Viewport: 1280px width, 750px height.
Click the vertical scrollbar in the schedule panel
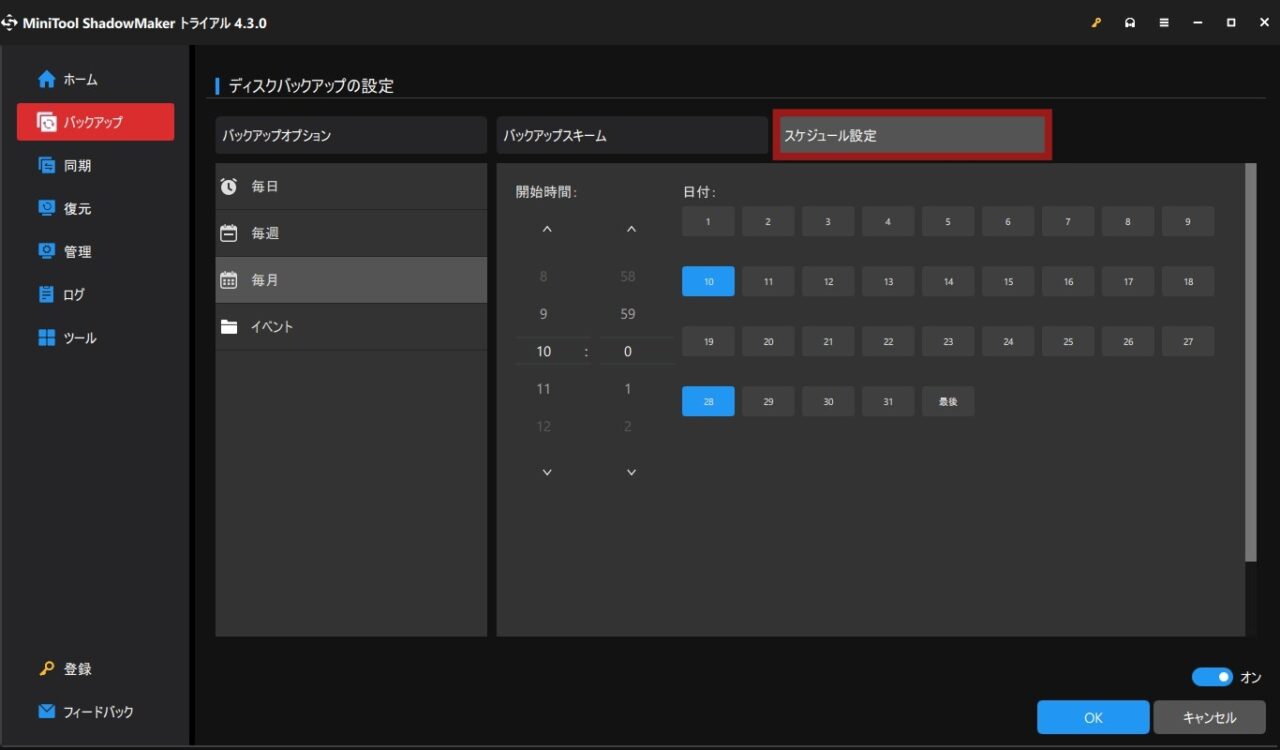(1250, 362)
